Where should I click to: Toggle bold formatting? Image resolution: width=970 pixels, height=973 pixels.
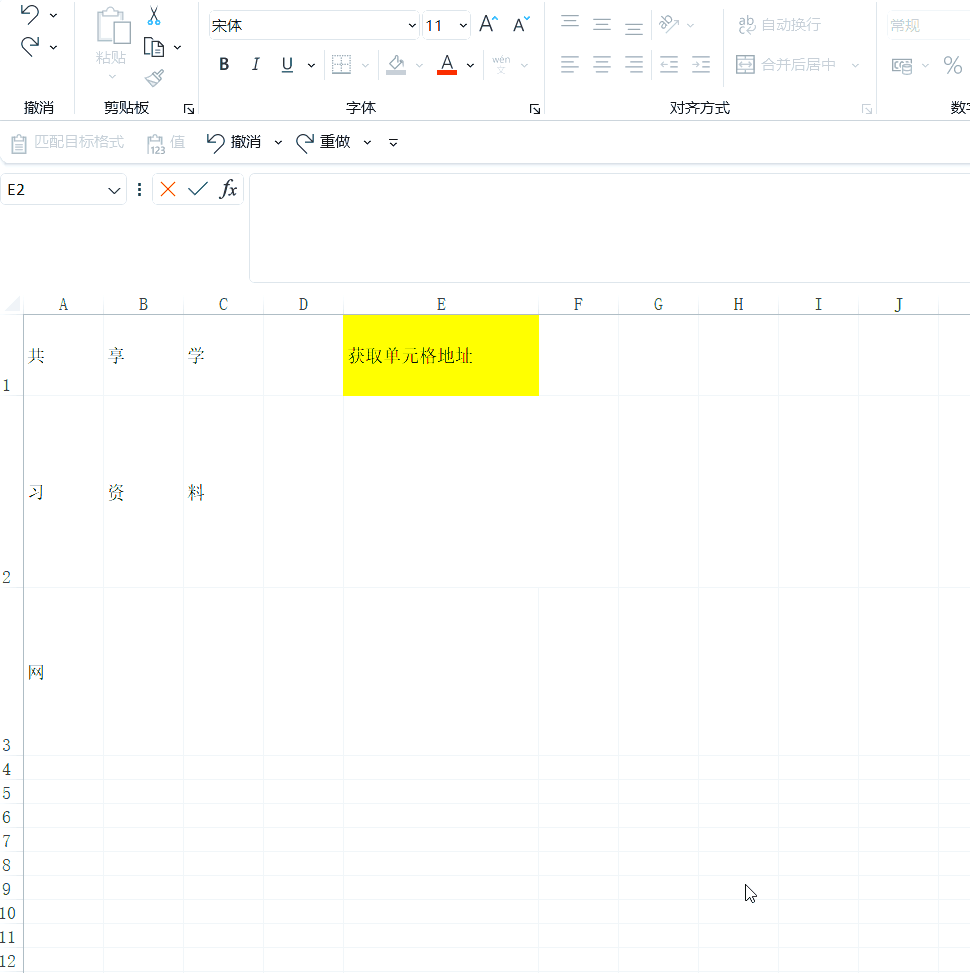pyautogui.click(x=224, y=64)
